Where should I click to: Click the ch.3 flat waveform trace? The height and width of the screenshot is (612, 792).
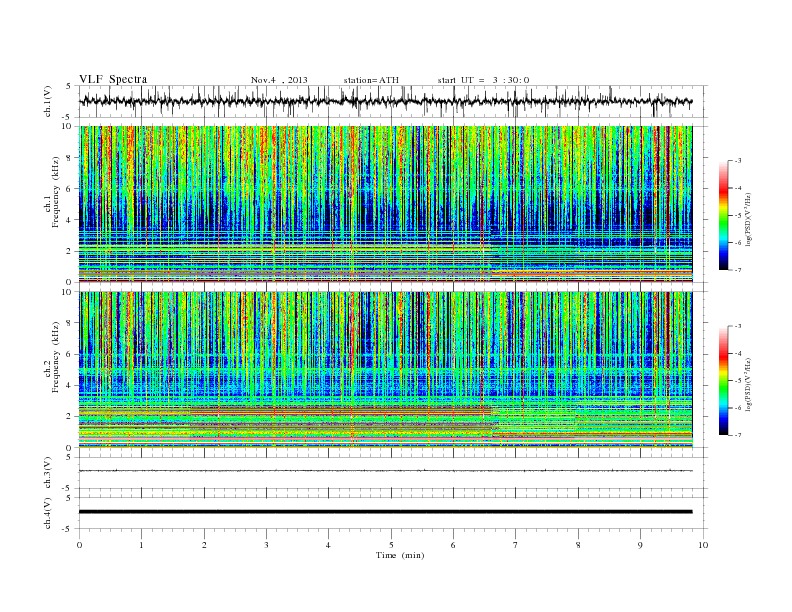pos(385,471)
